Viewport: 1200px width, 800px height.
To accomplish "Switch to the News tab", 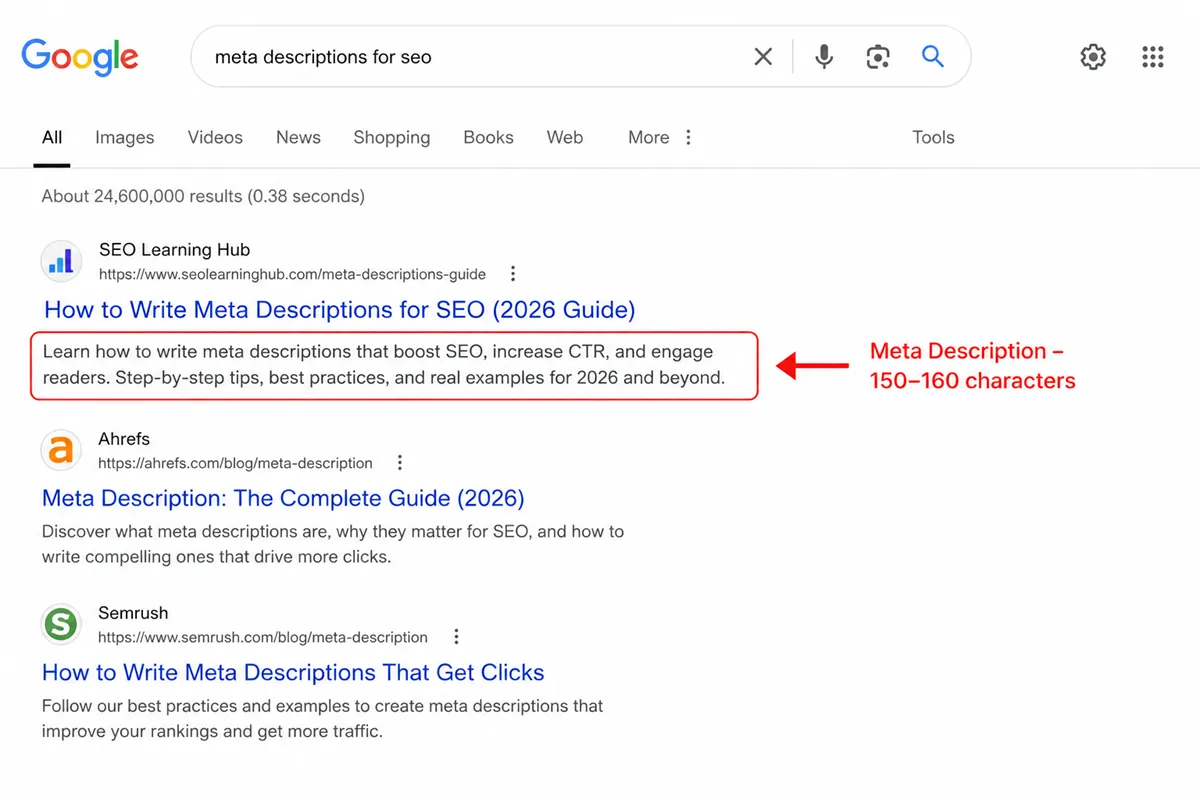I will click(x=298, y=137).
